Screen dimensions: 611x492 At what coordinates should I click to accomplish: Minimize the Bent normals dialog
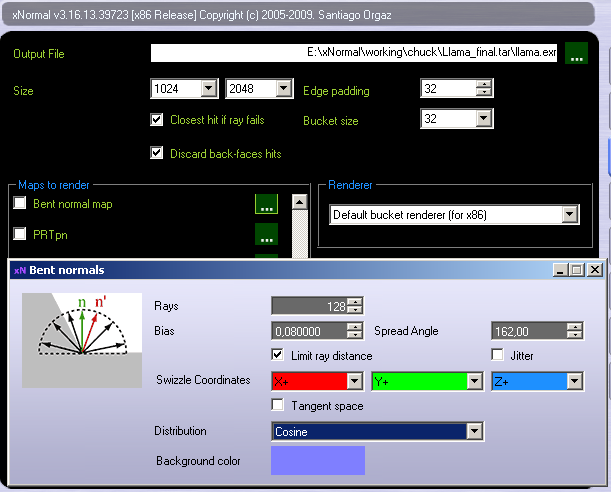tap(561, 270)
